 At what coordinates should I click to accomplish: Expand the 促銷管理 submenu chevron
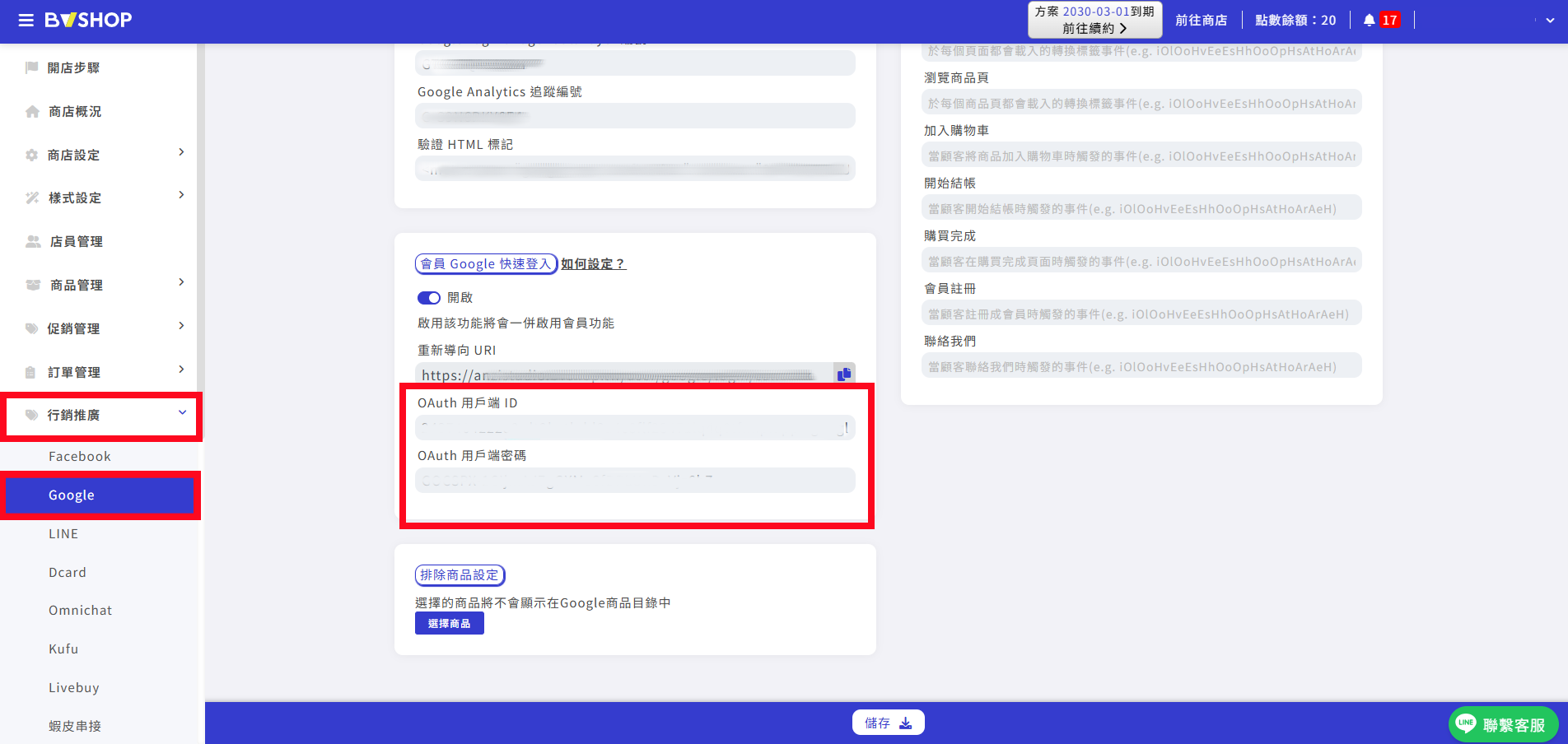(181, 326)
